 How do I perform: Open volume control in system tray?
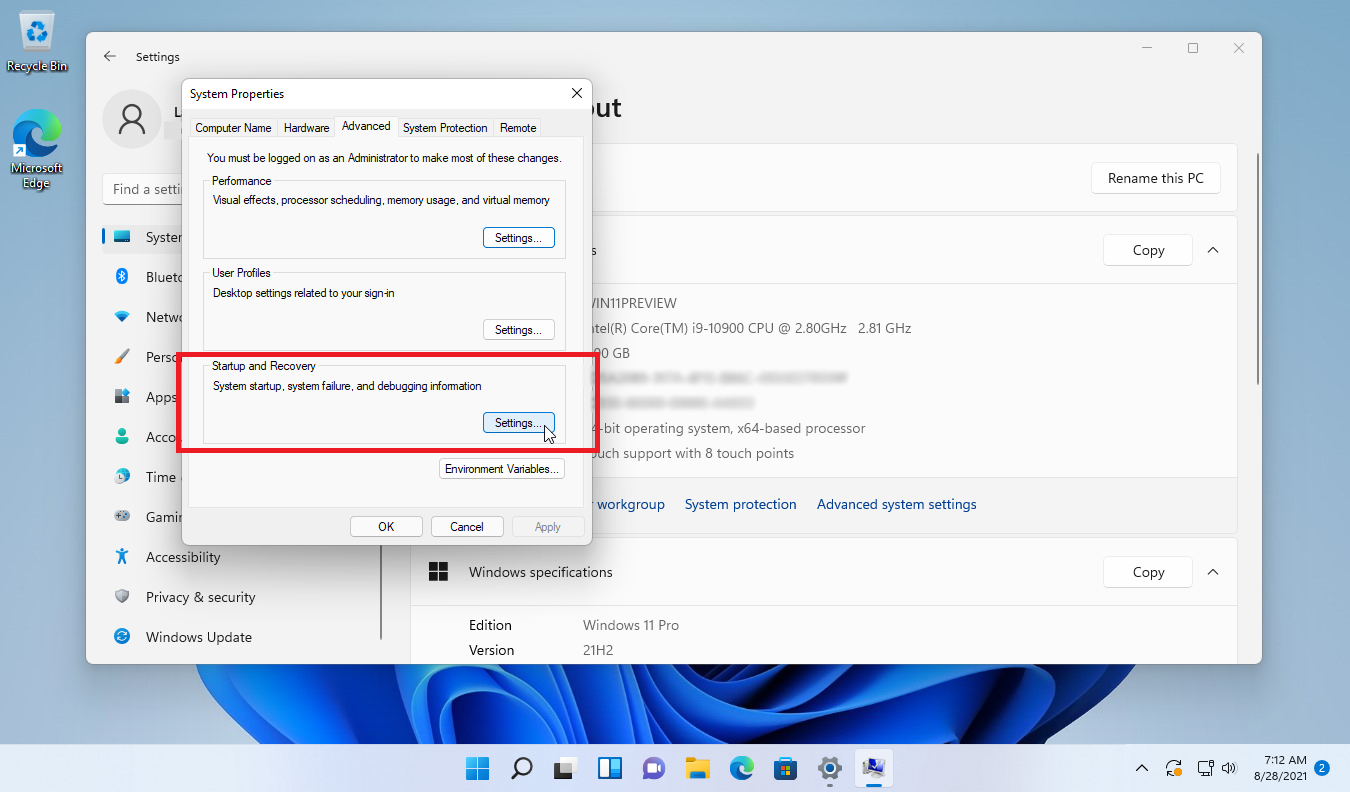click(1228, 768)
